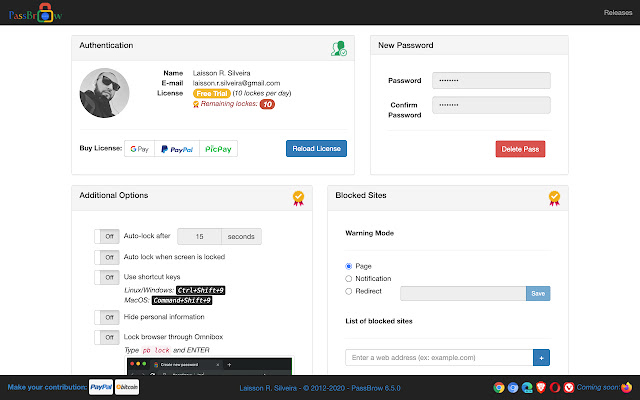Add blocked site with the plus button

point(542,357)
